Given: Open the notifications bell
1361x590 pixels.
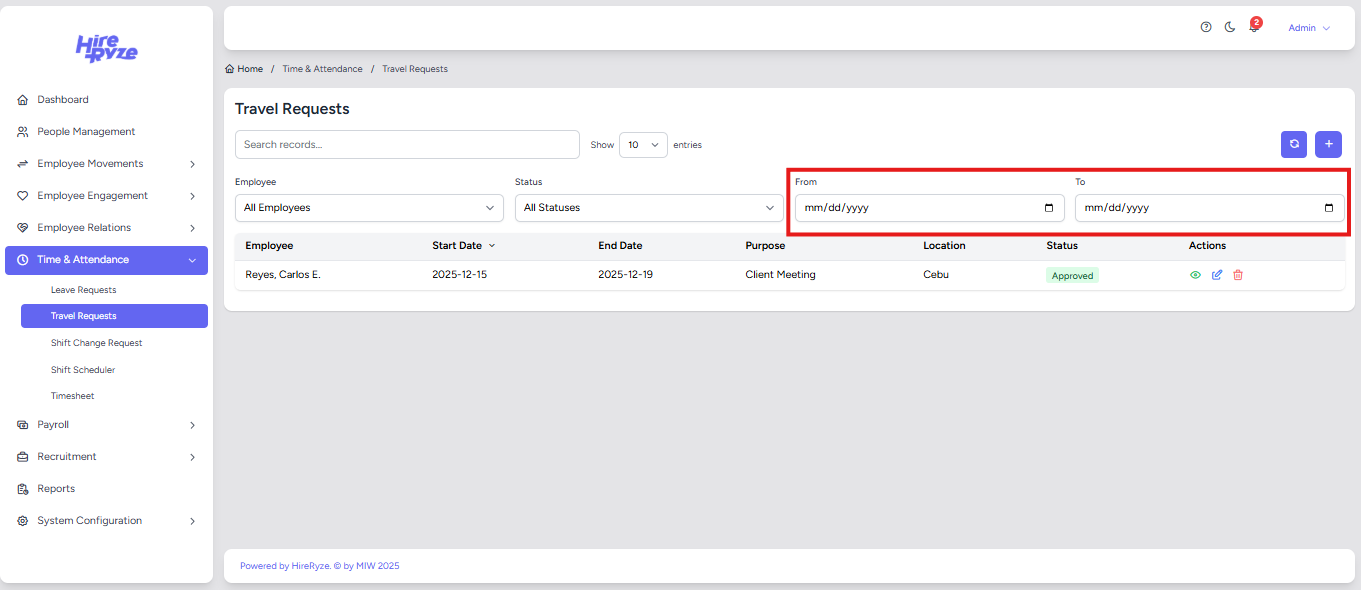Looking at the screenshot, I should 1254,28.
